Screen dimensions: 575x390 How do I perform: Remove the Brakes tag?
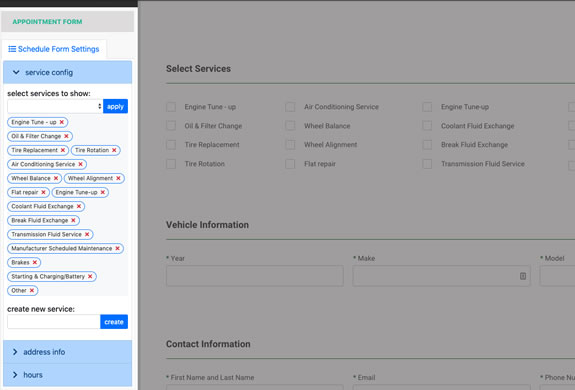tap(35, 262)
